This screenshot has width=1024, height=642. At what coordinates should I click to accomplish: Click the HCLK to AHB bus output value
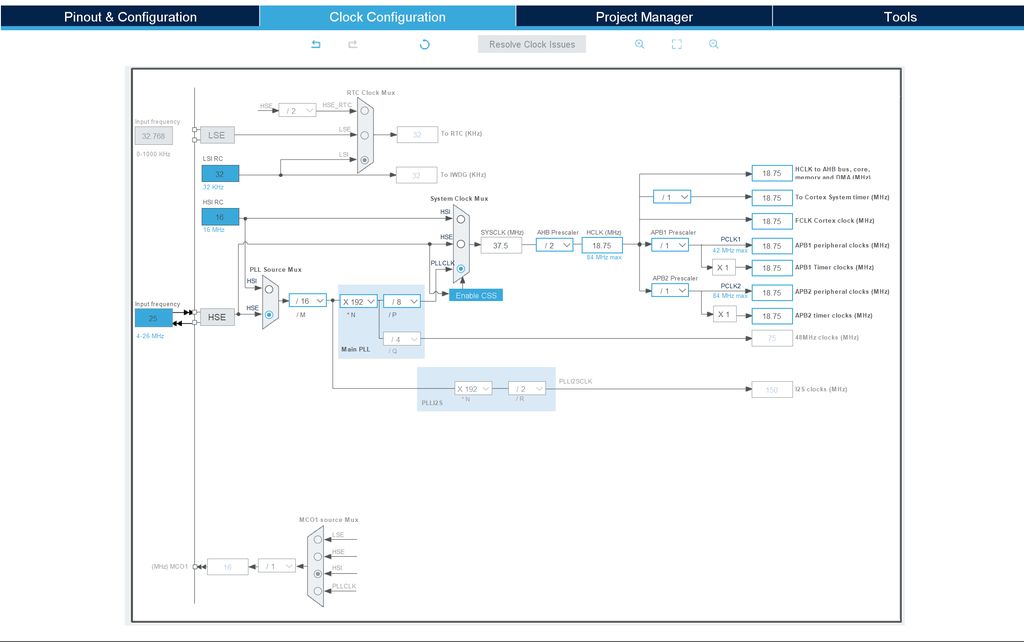772,173
